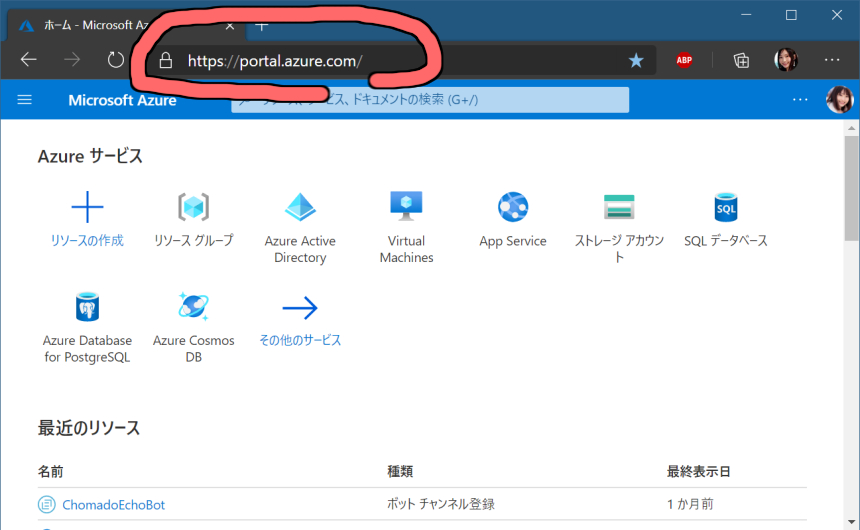Open the Azure portal hamburger menu
Viewport: 860px width, 530px height.
pos(25,100)
